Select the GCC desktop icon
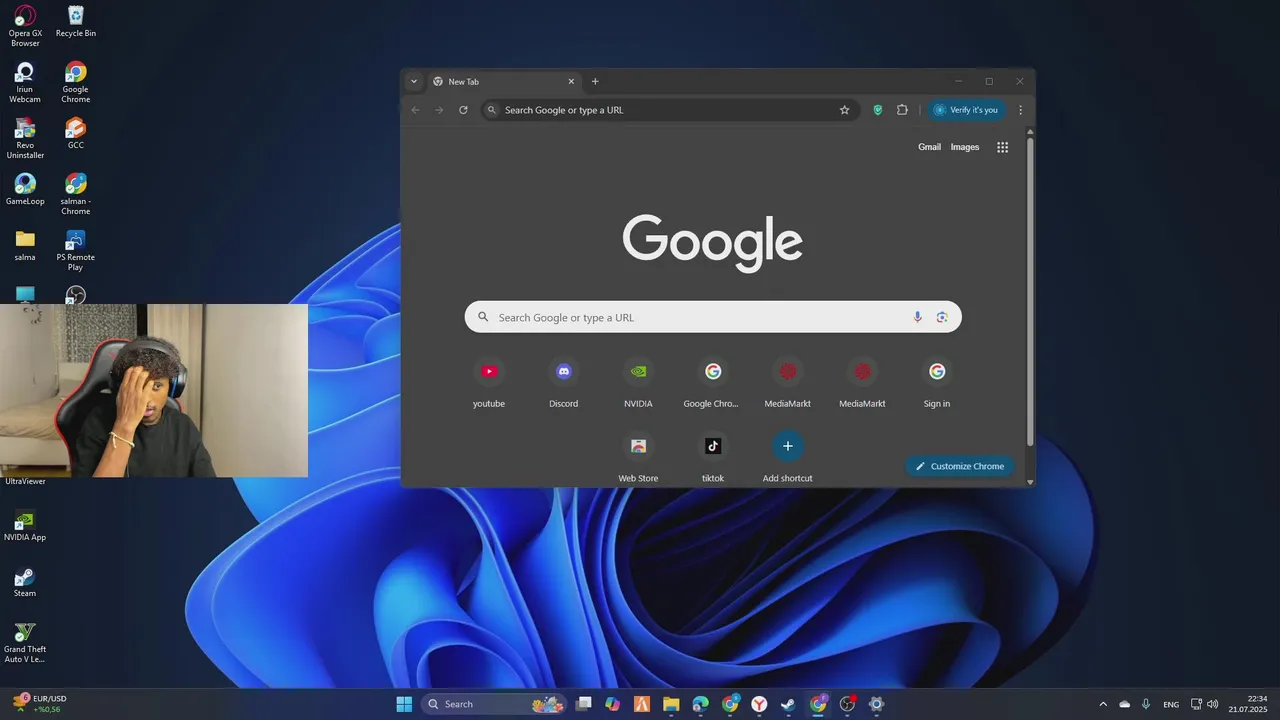This screenshot has height=720, width=1280. (76, 133)
